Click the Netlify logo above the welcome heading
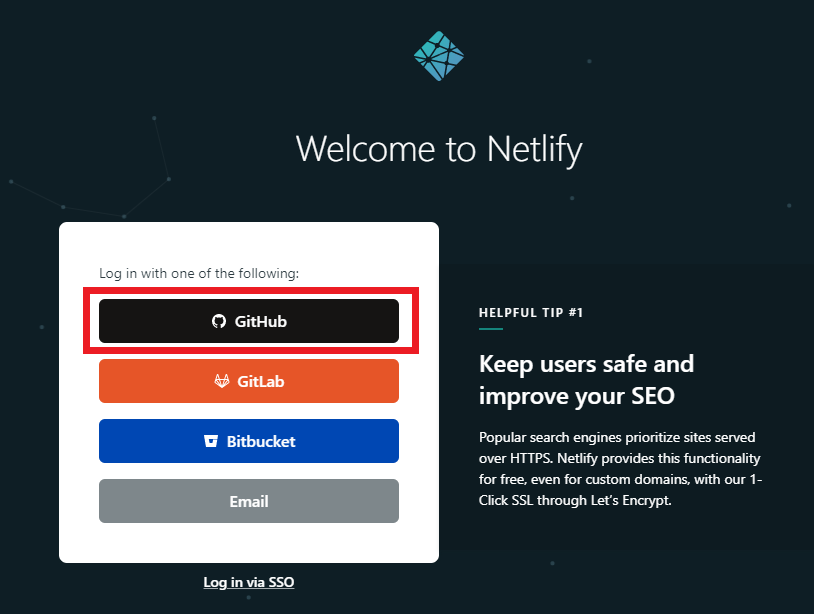This screenshot has height=614, width=814. click(x=438, y=56)
